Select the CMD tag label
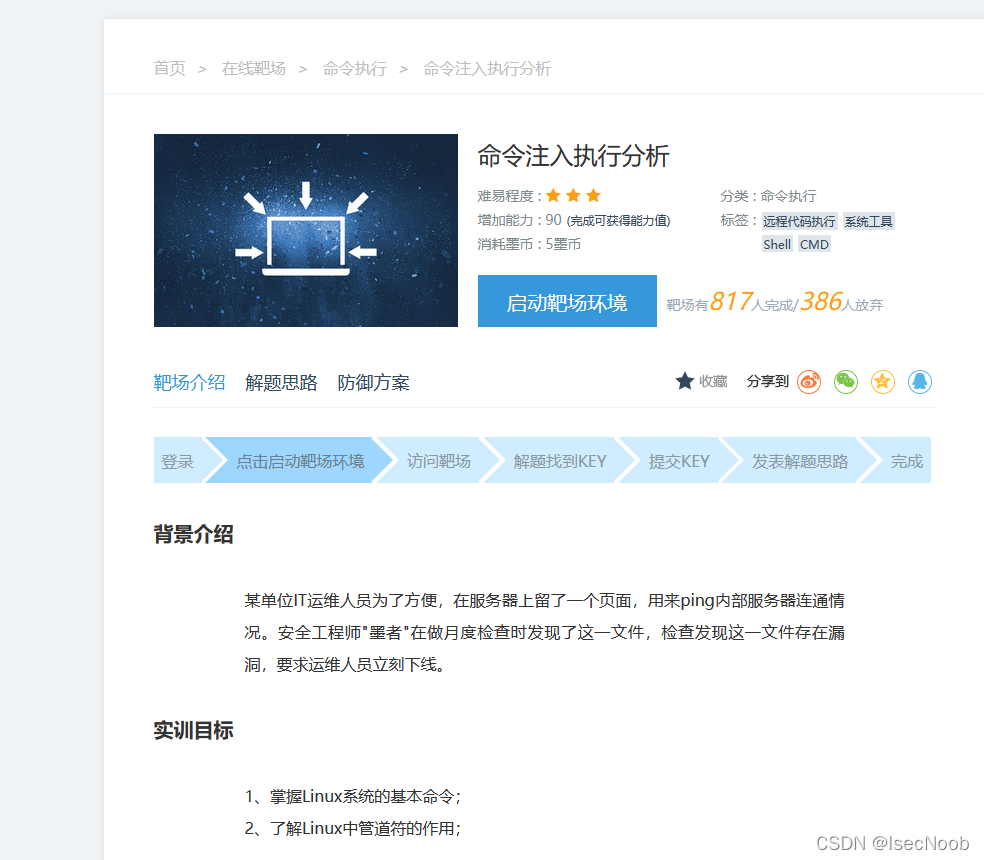The image size is (984, 860). click(x=814, y=244)
